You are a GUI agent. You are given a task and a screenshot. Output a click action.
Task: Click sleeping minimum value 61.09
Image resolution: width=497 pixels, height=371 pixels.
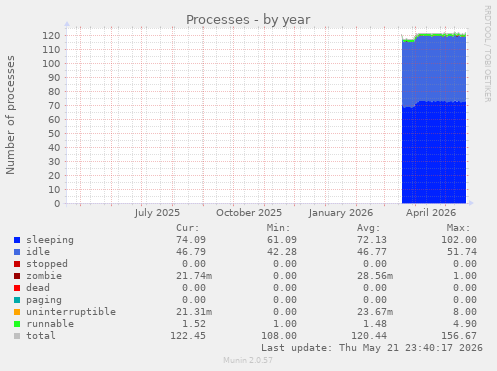282,240
